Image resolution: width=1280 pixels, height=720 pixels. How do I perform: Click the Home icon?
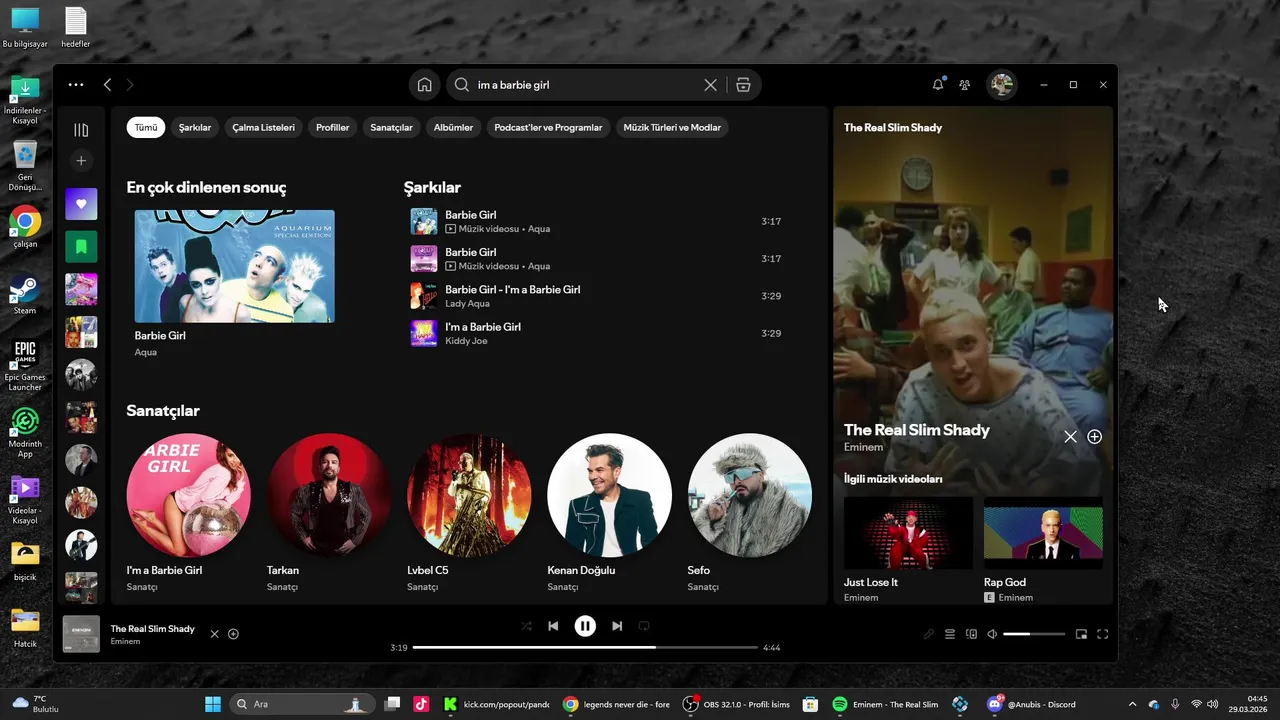(x=425, y=85)
